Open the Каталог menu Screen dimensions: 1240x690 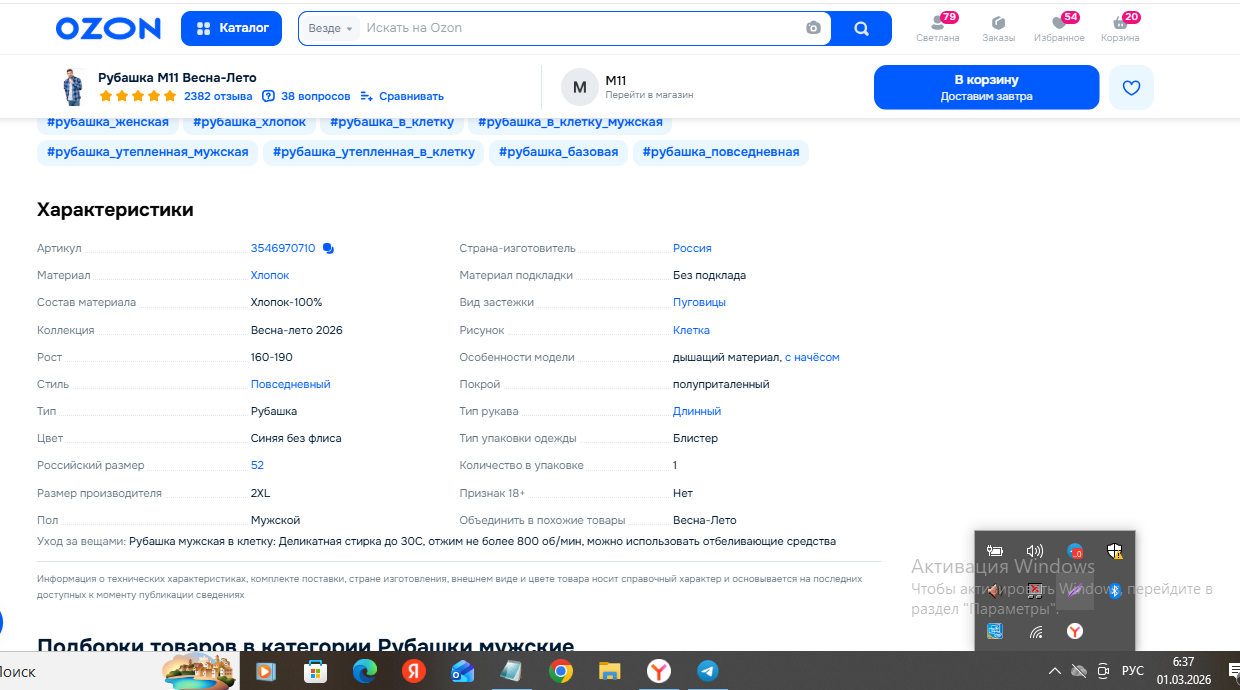pos(231,28)
